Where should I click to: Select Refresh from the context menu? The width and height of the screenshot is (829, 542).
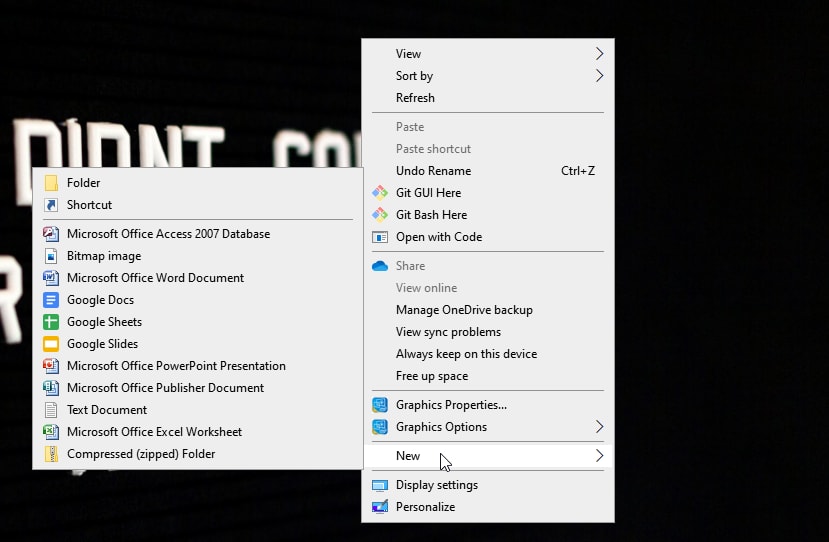point(415,98)
